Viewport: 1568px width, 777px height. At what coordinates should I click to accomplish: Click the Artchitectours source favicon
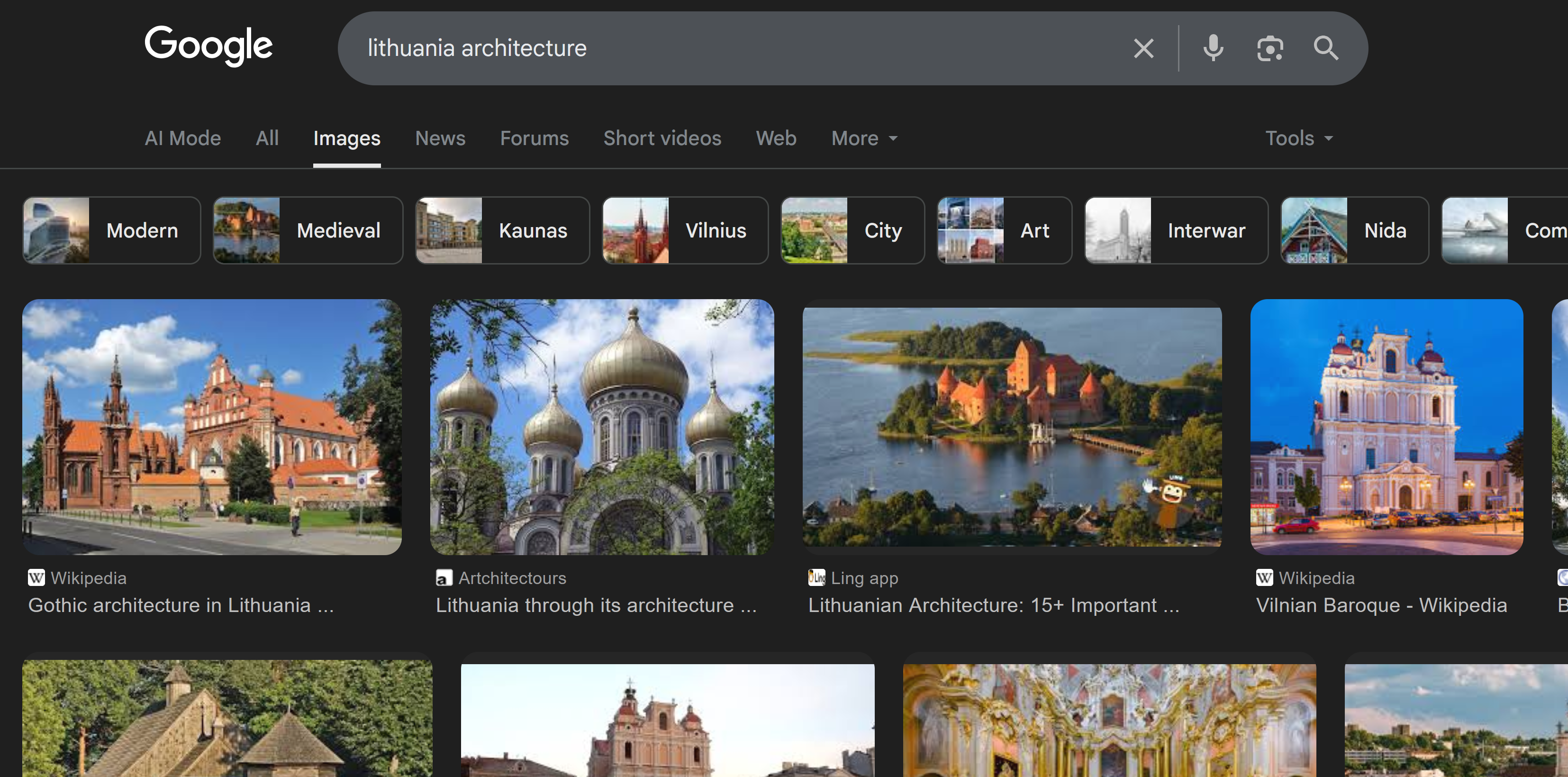click(x=444, y=577)
